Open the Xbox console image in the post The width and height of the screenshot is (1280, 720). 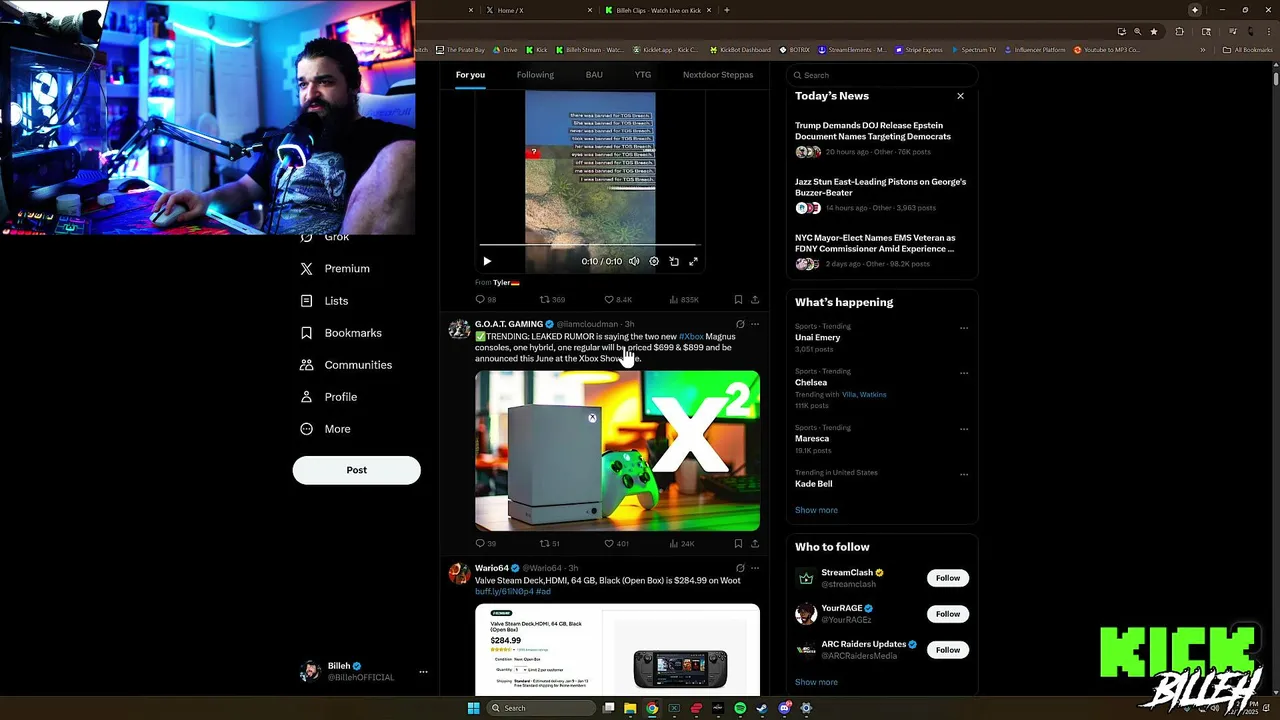(x=617, y=451)
